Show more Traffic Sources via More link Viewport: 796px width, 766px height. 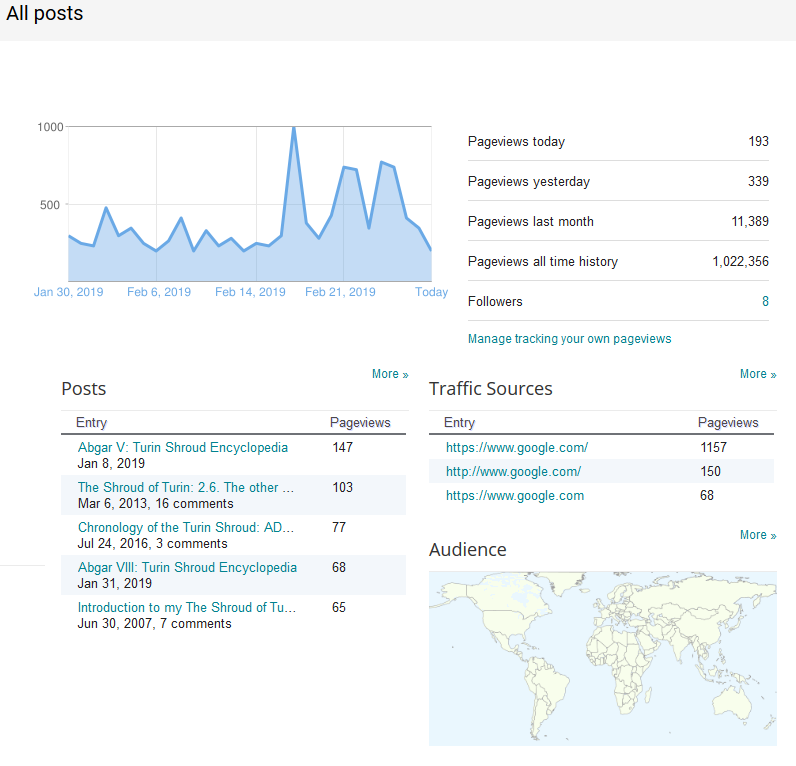point(758,374)
